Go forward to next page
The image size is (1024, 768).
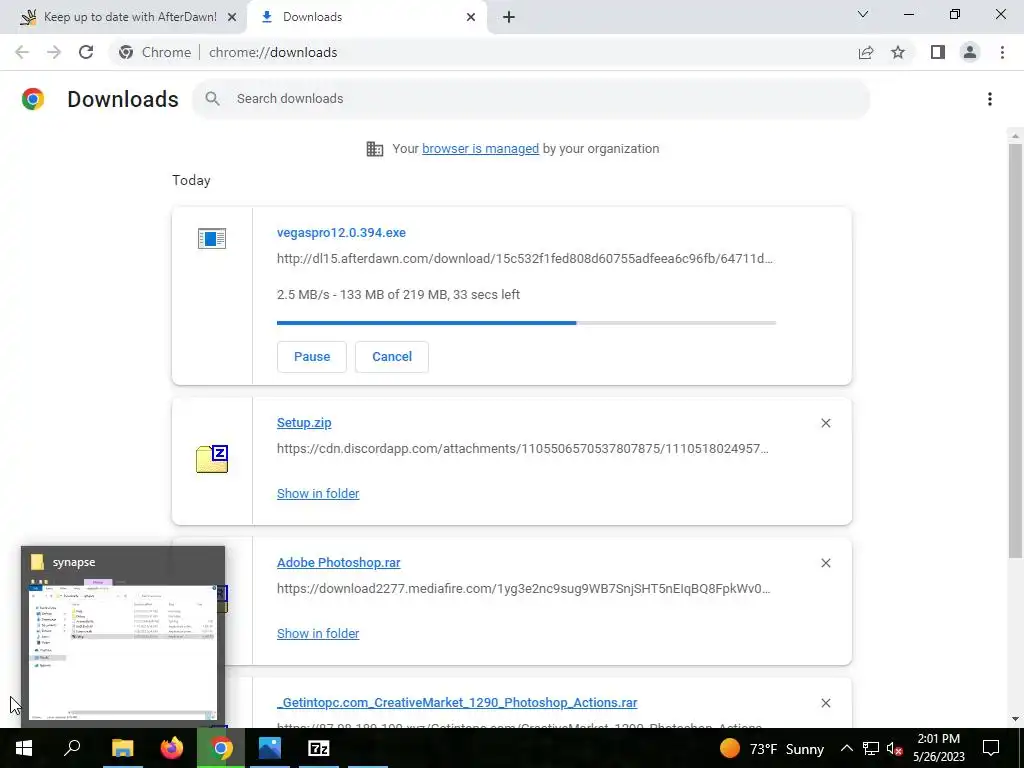[54, 52]
